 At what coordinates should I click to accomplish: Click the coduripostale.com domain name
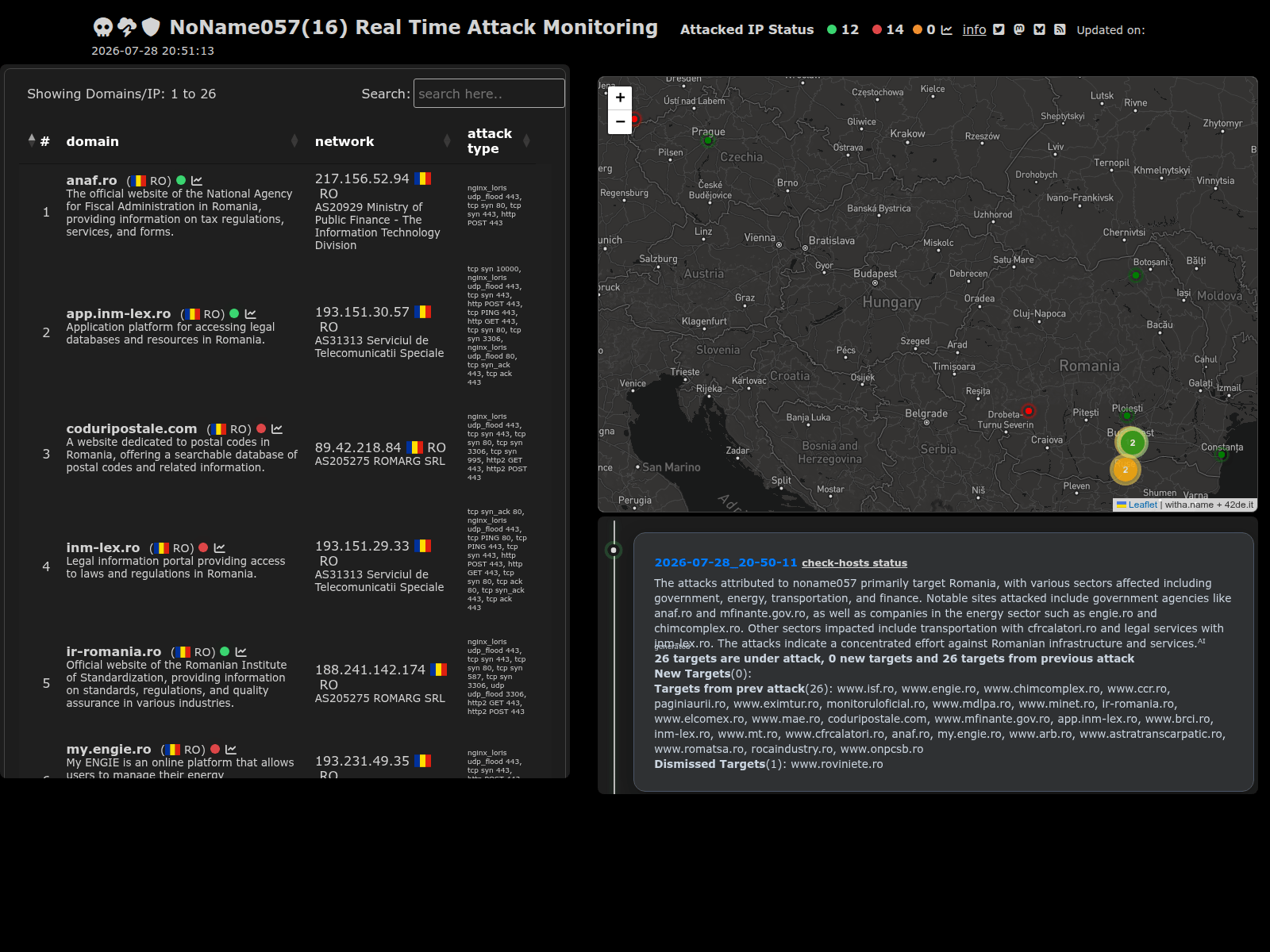132,429
